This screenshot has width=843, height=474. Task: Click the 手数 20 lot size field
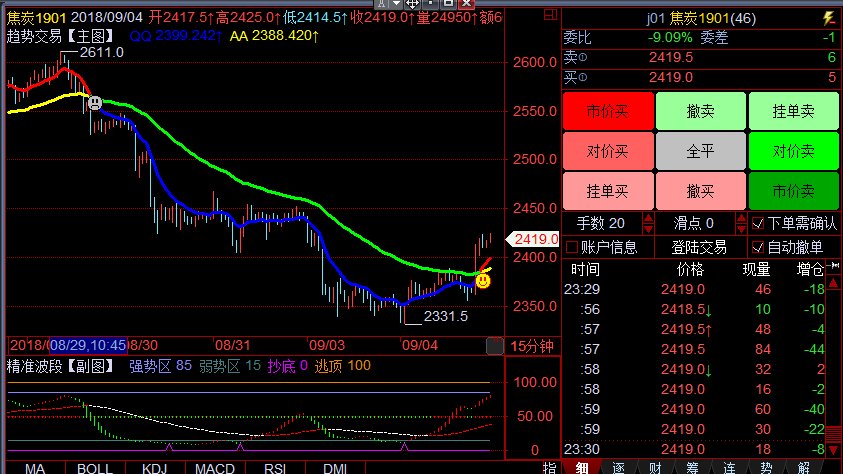click(x=601, y=223)
